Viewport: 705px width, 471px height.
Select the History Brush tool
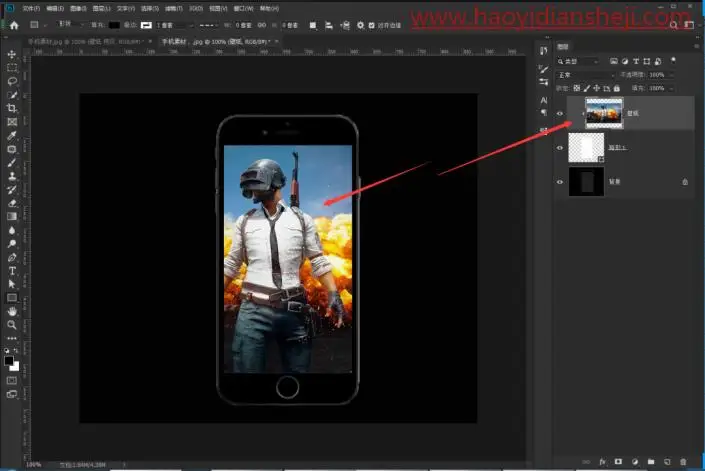[x=12, y=190]
